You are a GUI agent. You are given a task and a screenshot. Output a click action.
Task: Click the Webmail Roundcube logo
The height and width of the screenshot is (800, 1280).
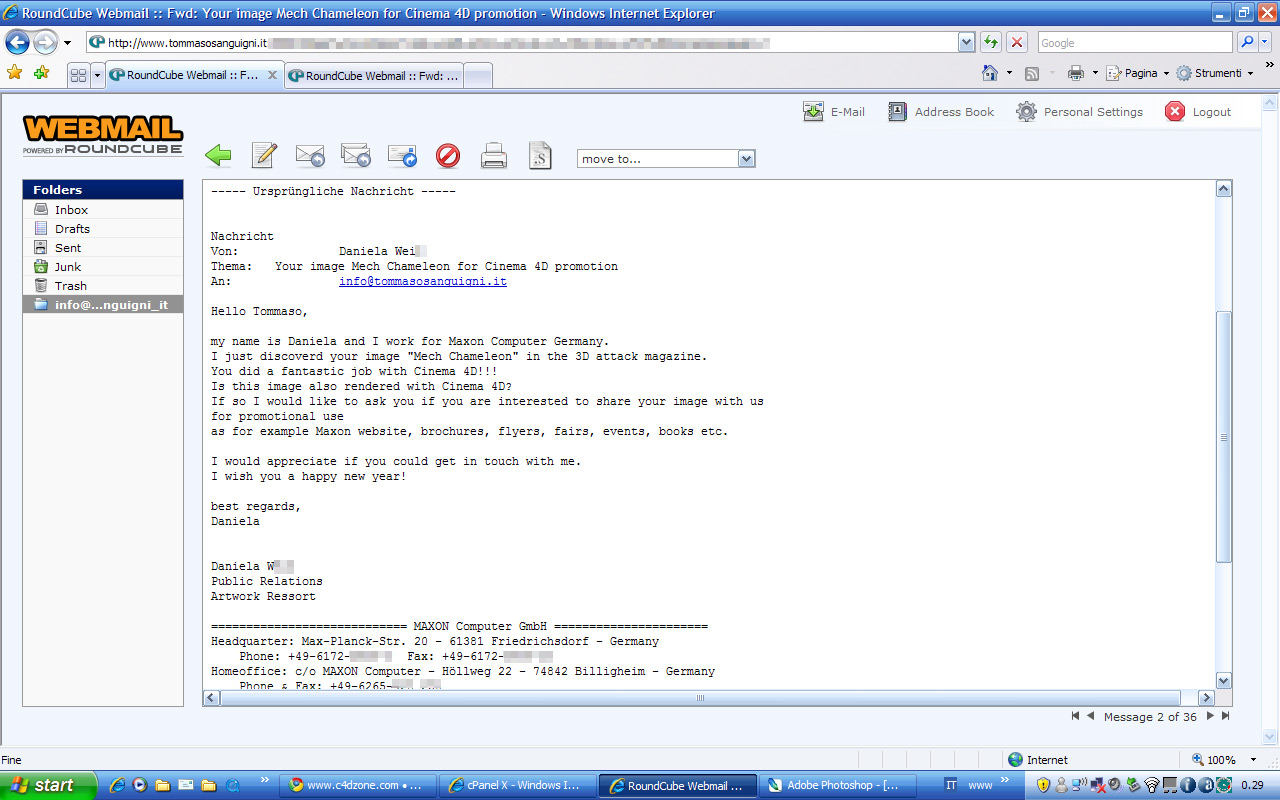[x=103, y=135]
